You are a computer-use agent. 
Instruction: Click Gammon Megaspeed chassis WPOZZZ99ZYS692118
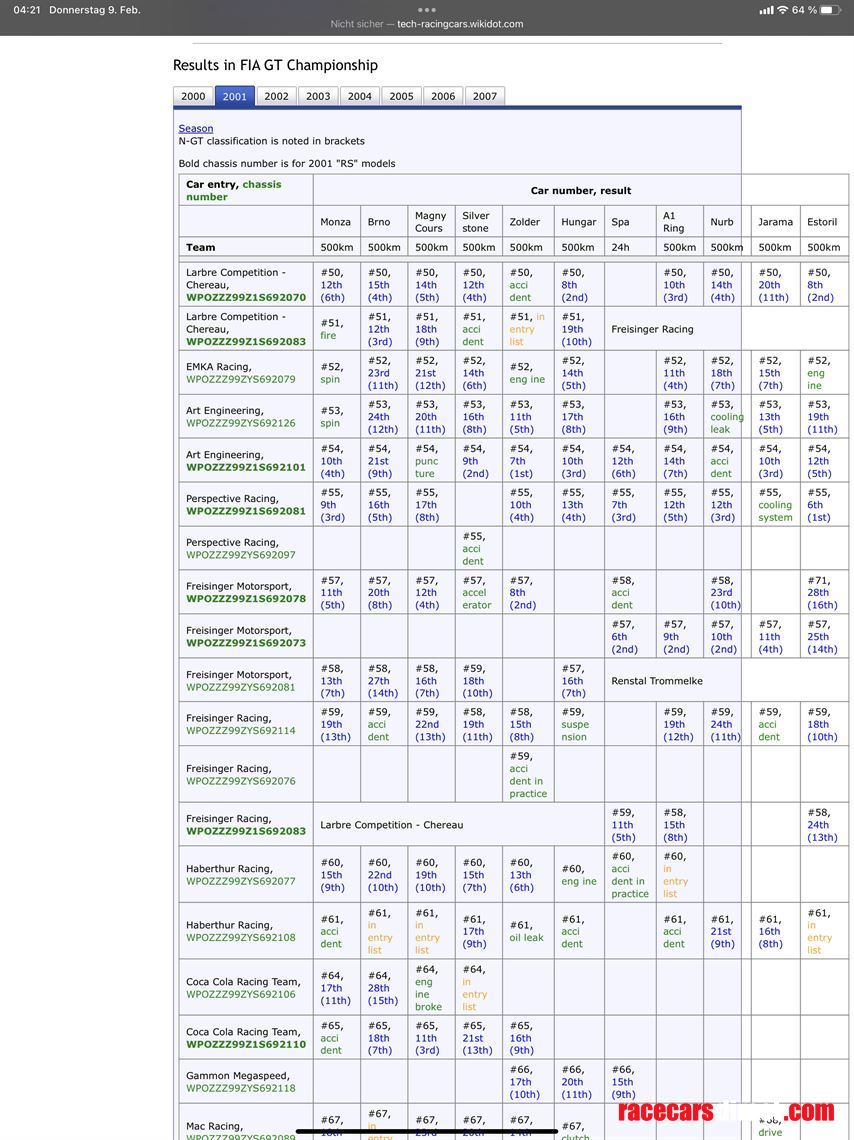pyautogui.click(x=241, y=1088)
